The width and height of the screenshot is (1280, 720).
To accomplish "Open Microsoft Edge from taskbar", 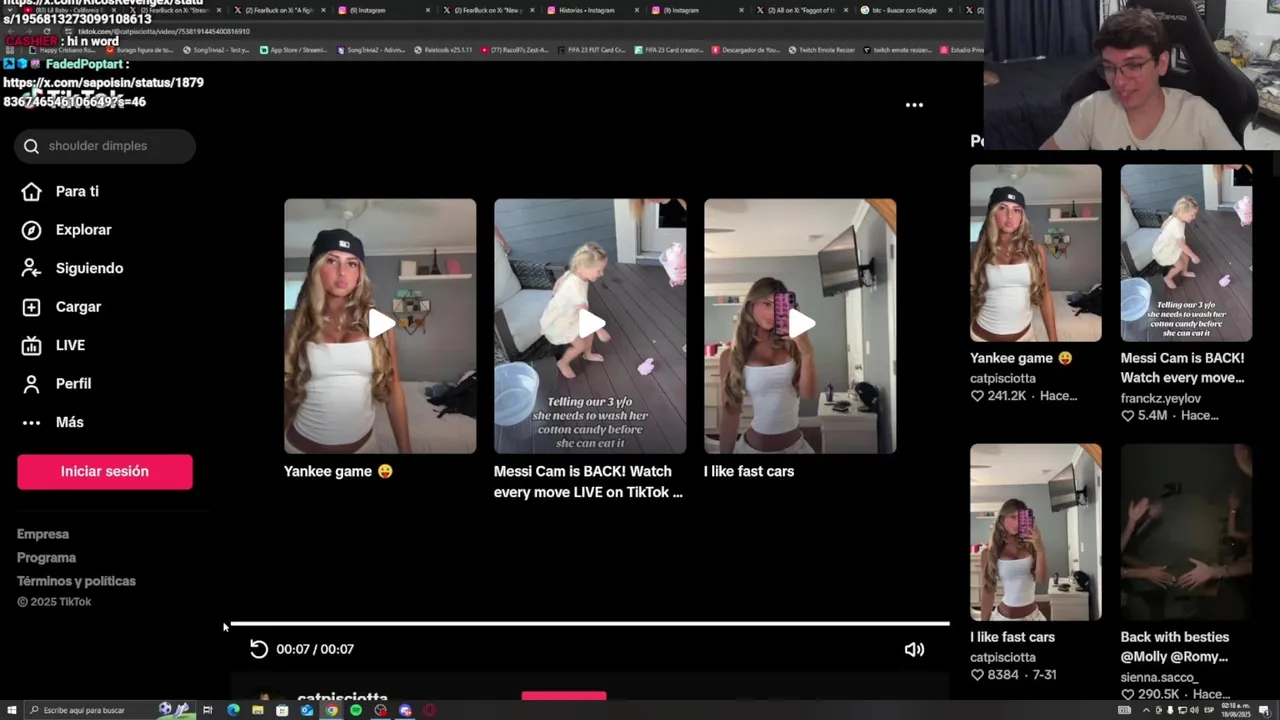I will point(233,710).
